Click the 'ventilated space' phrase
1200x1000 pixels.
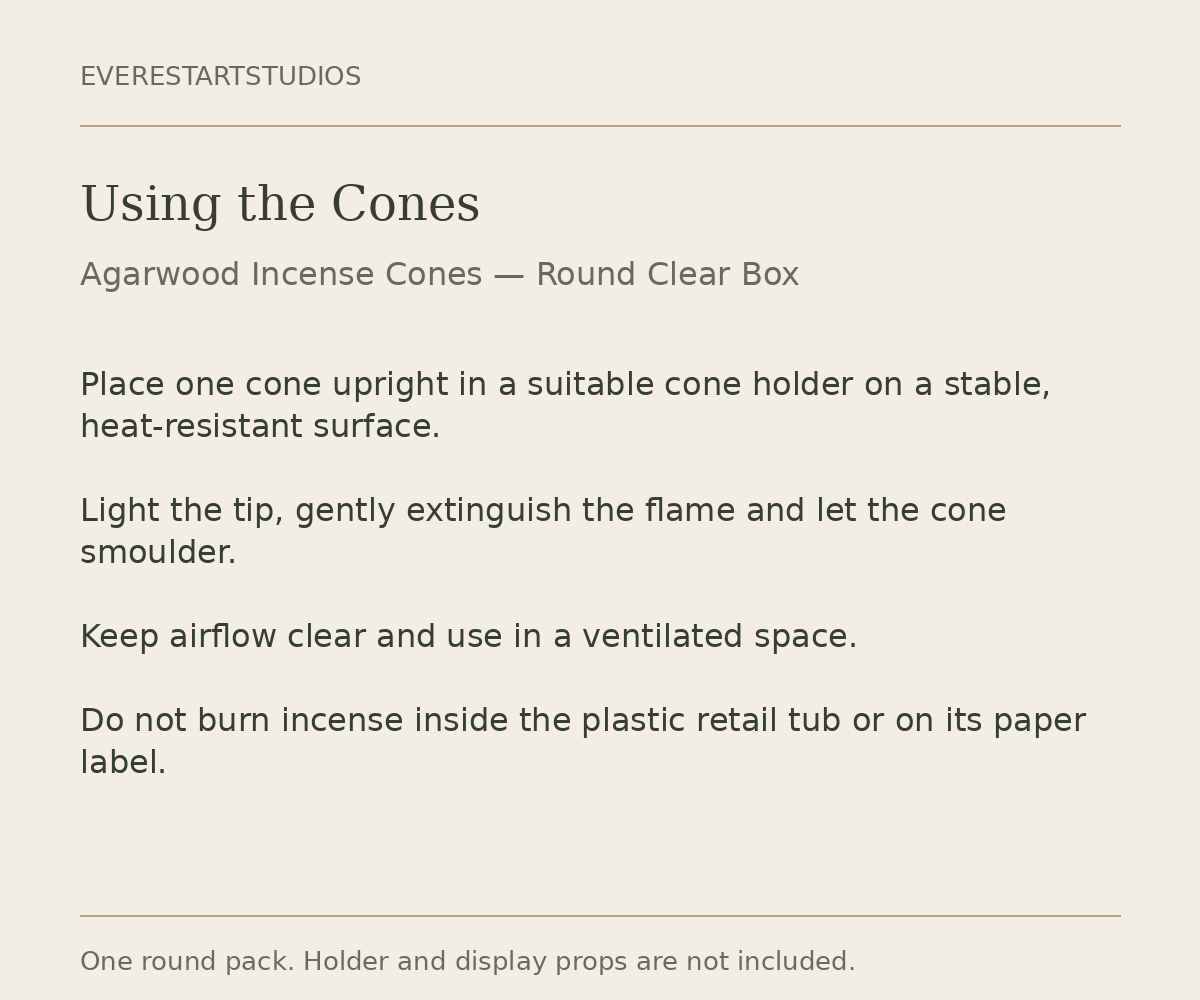point(719,637)
